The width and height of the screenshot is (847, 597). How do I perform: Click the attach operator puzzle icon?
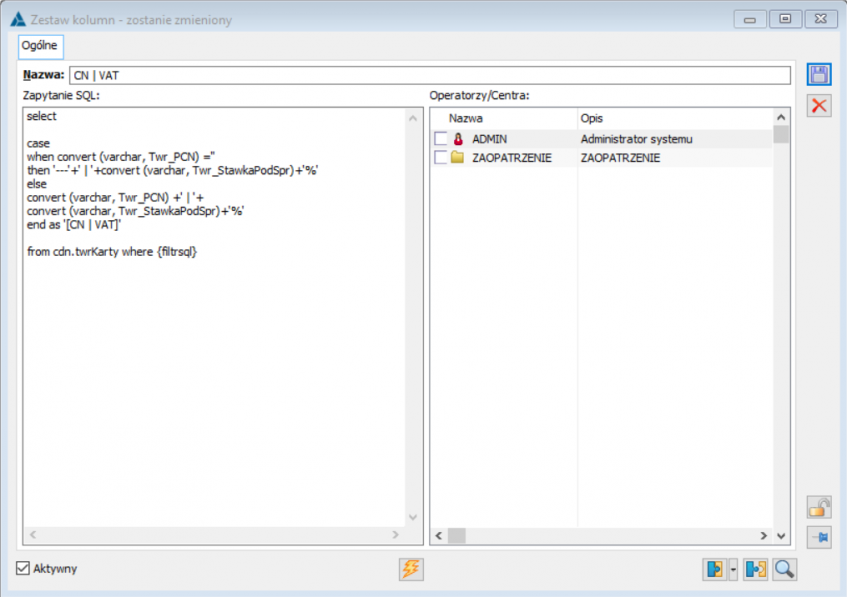tap(715, 569)
